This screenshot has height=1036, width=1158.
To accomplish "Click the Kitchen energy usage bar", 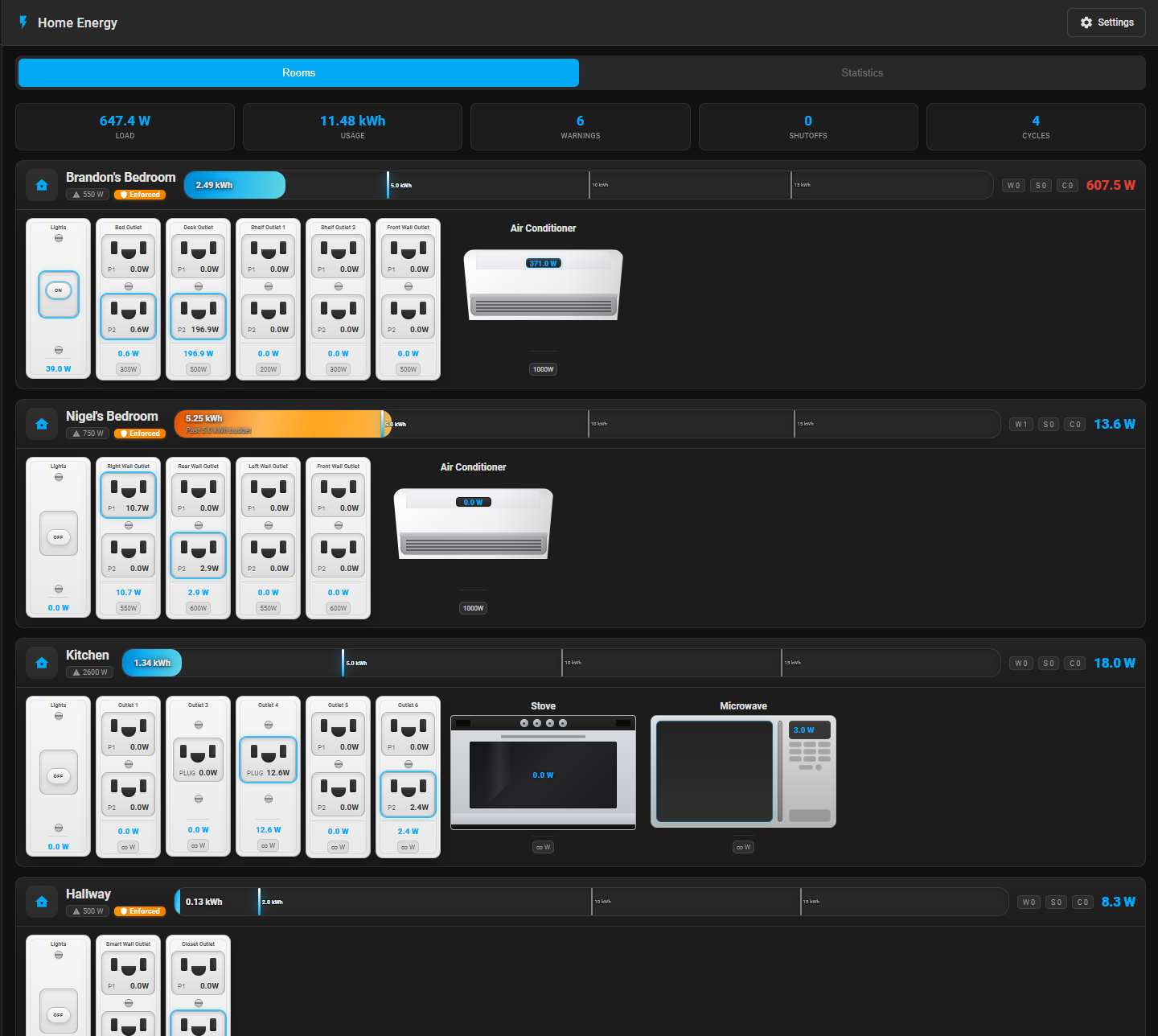I will tap(561, 663).
